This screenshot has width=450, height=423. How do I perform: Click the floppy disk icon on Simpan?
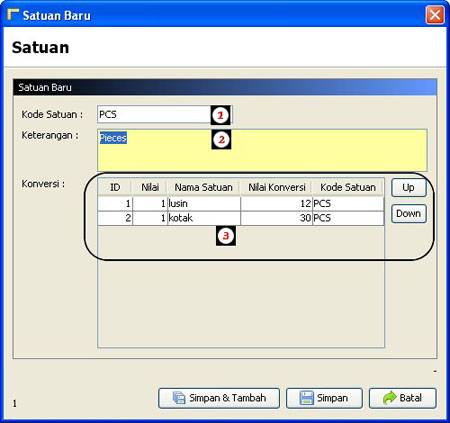tap(306, 398)
